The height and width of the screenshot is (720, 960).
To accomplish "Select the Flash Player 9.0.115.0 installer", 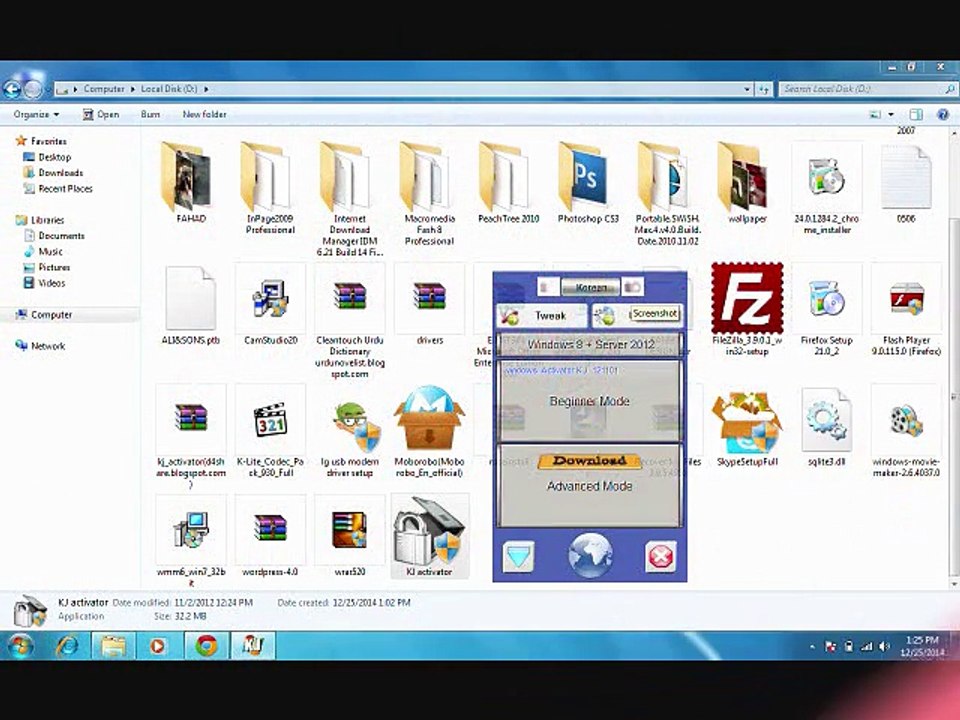I will pos(906,309).
